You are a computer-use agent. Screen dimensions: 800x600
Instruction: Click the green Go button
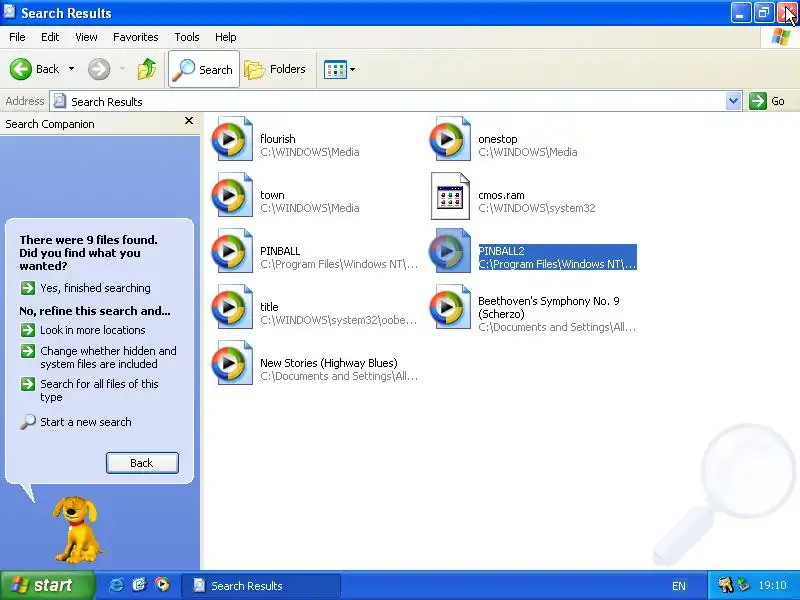[767, 101]
